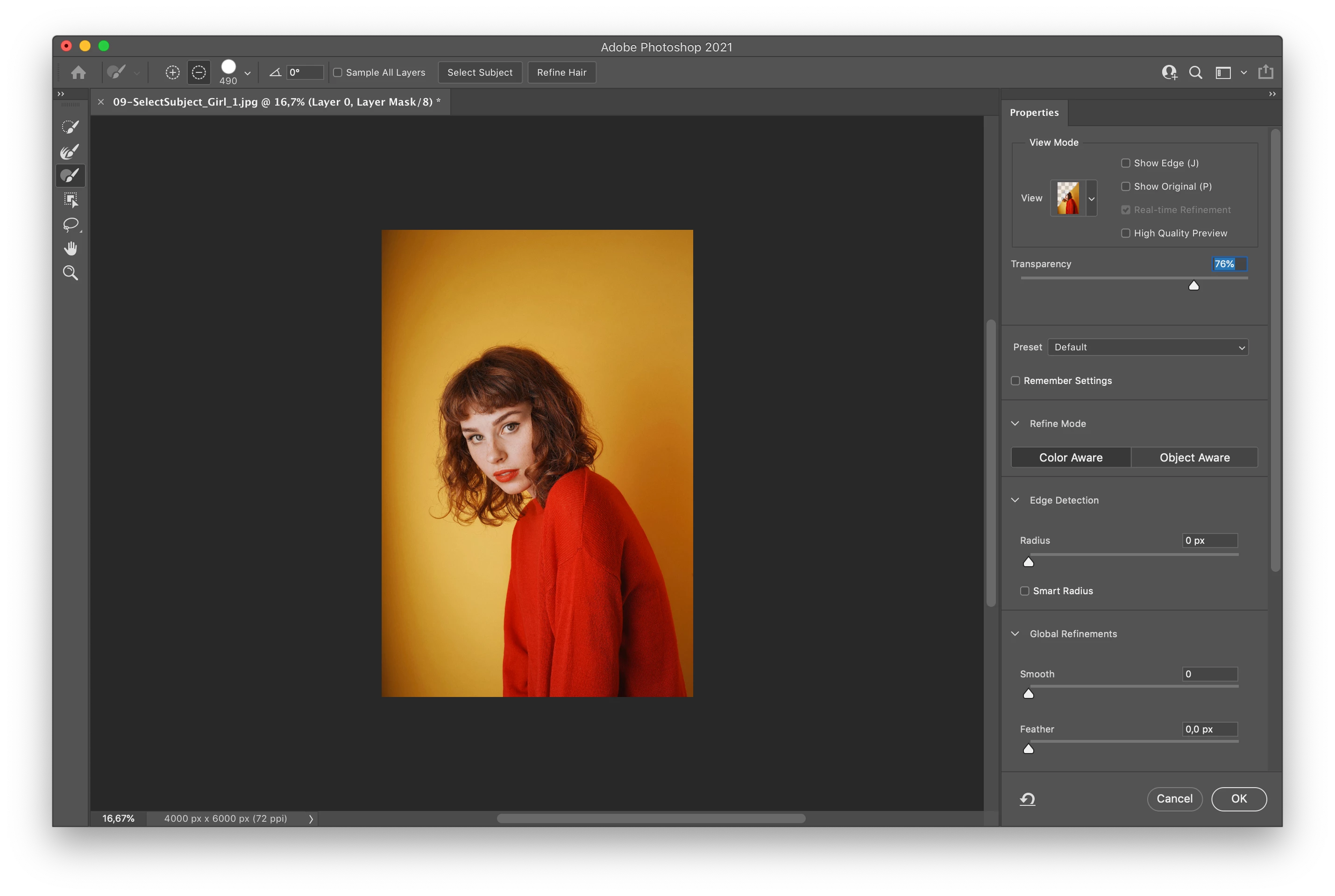Click the Home icon

[78, 72]
